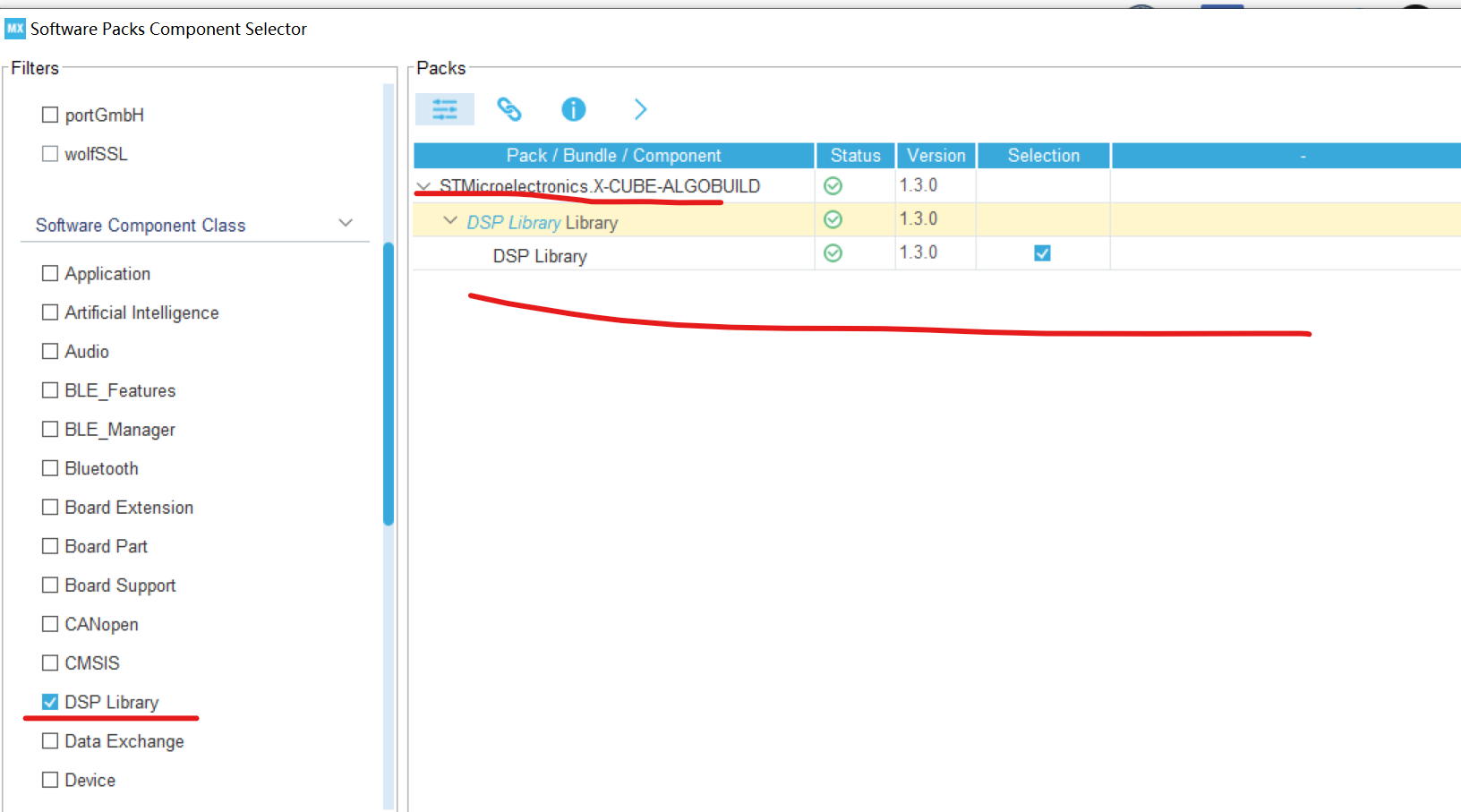
Task: Click the Version column header
Action: (935, 155)
